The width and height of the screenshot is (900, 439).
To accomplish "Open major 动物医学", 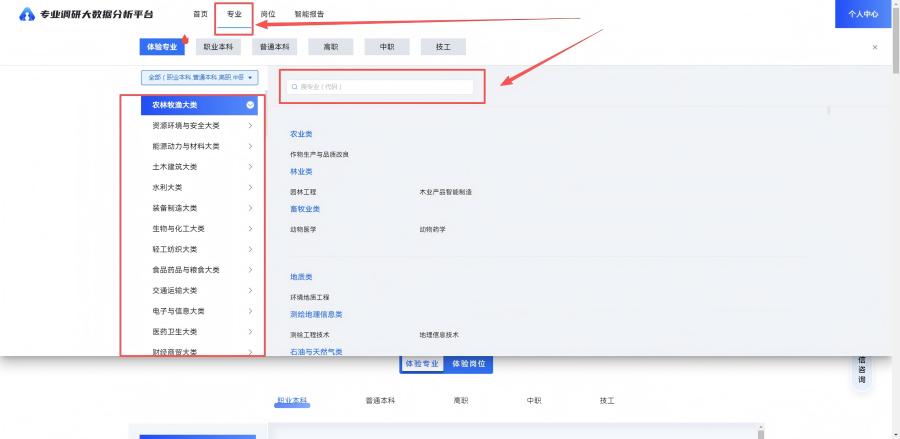I will [x=303, y=230].
